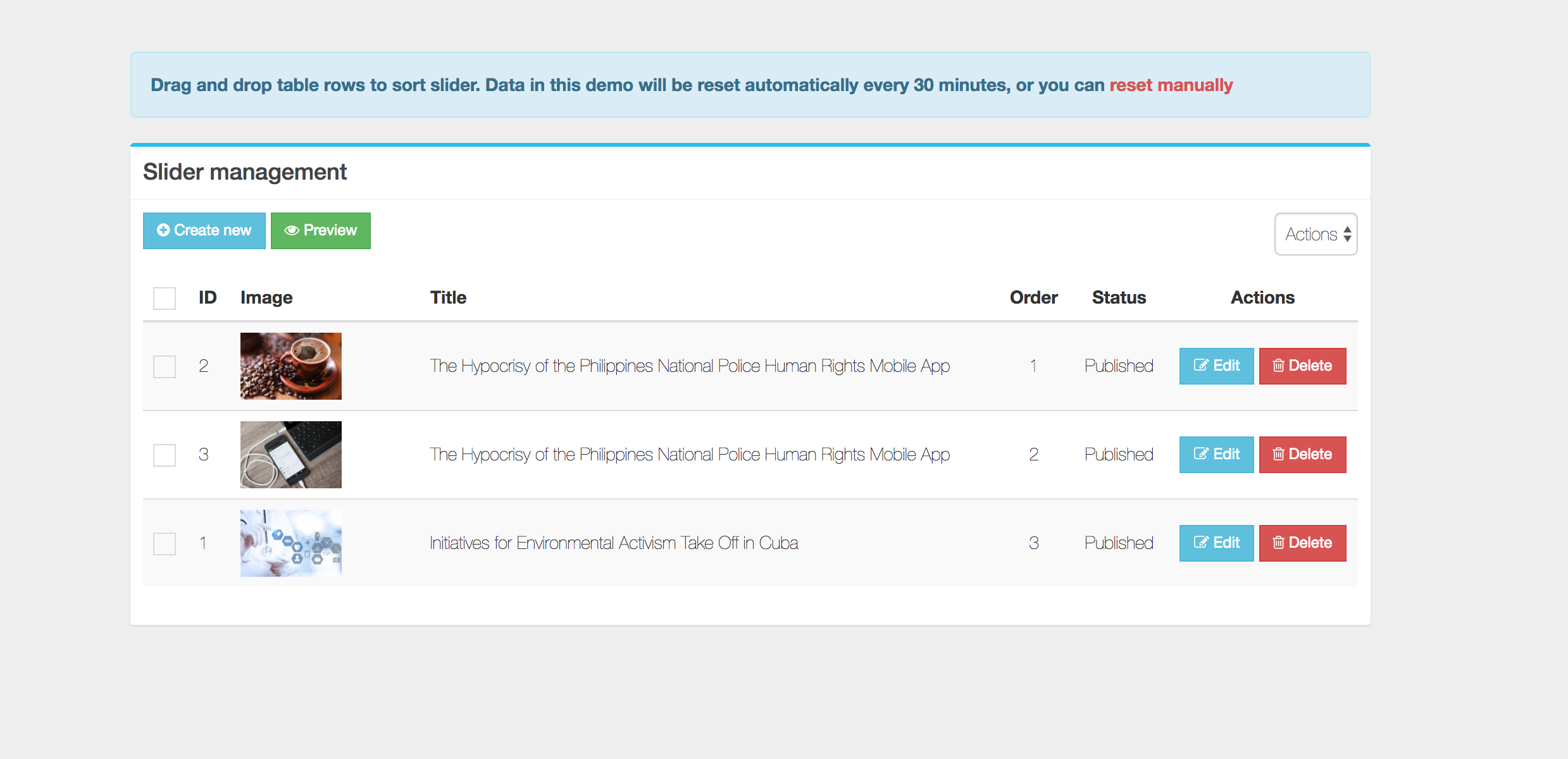Click pencil icon in third row Edit
The height and width of the screenshot is (759, 1568).
(1200, 543)
